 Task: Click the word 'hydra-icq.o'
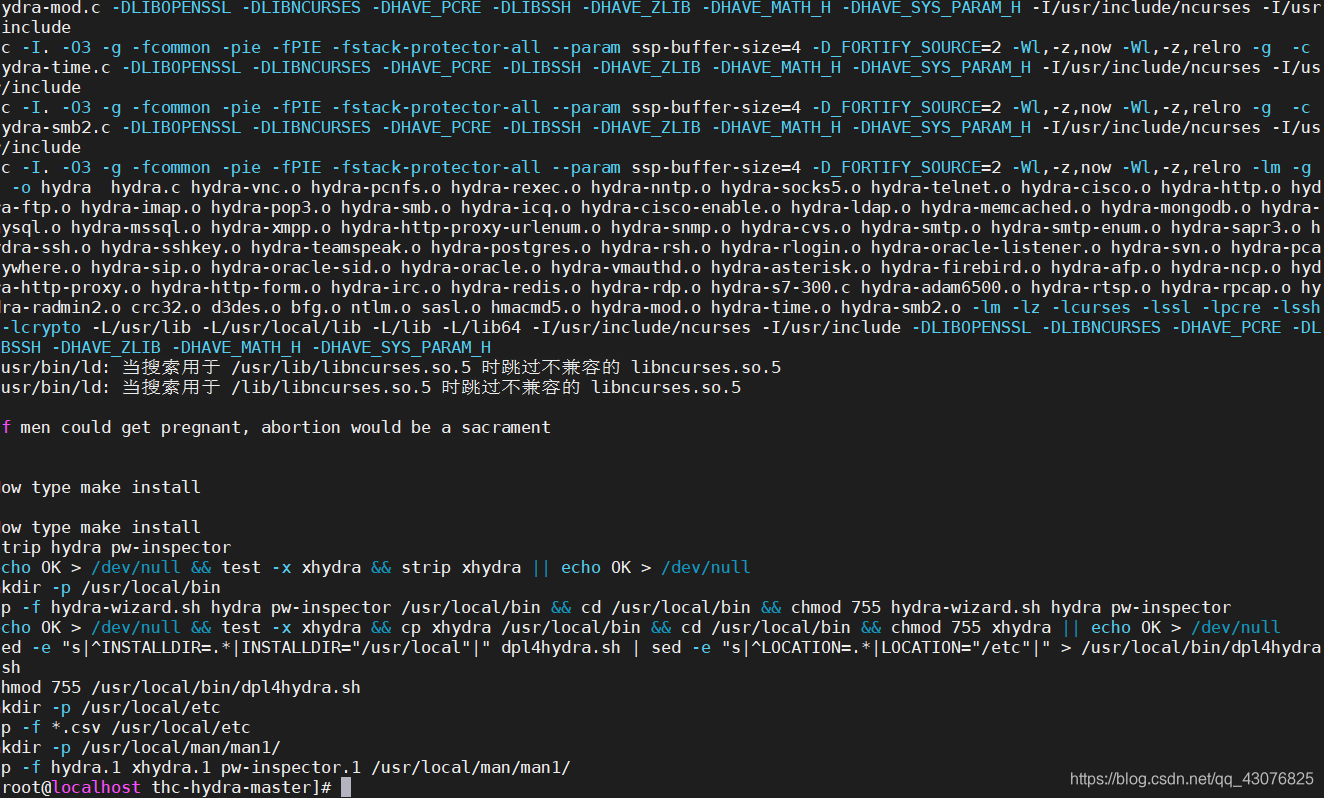(x=516, y=208)
